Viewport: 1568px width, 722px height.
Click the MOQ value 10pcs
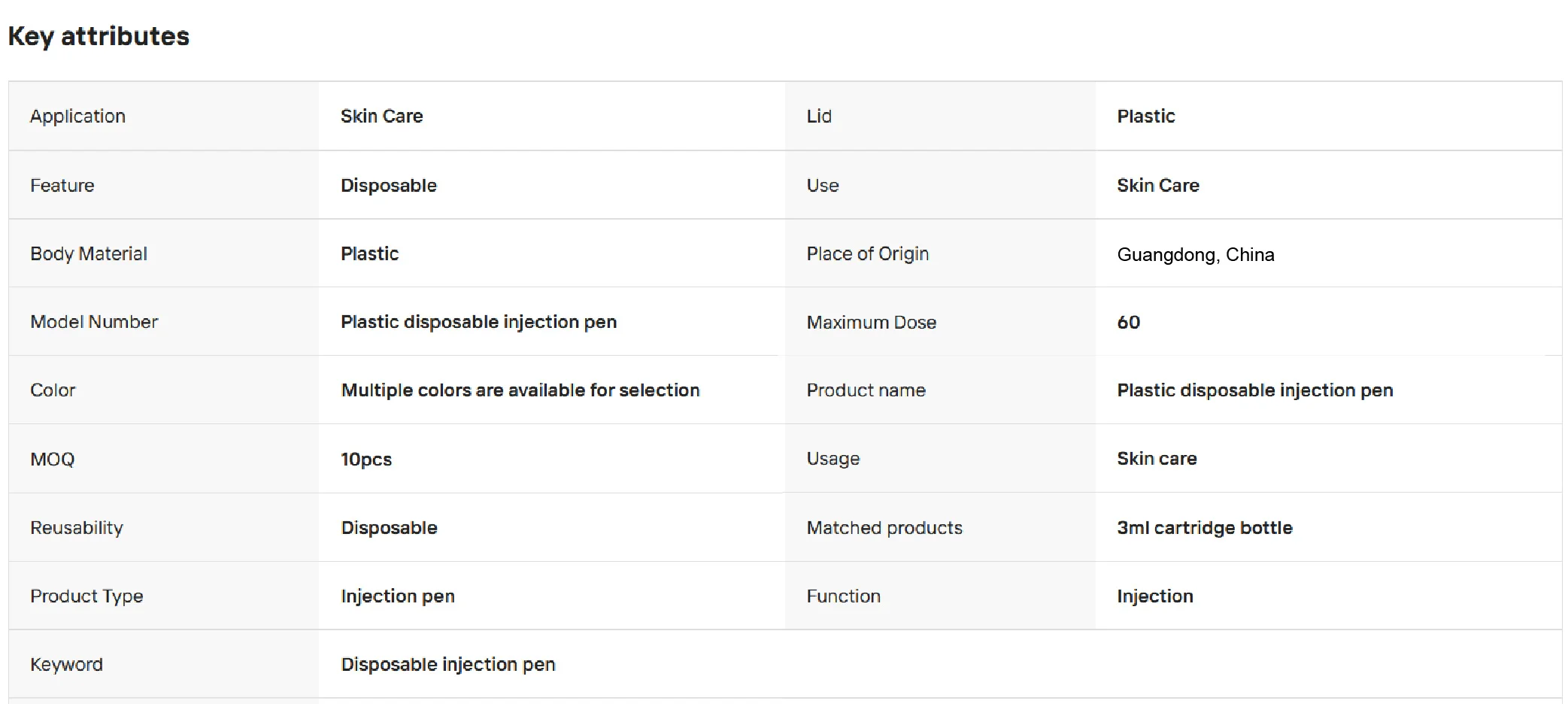pyautogui.click(x=366, y=459)
